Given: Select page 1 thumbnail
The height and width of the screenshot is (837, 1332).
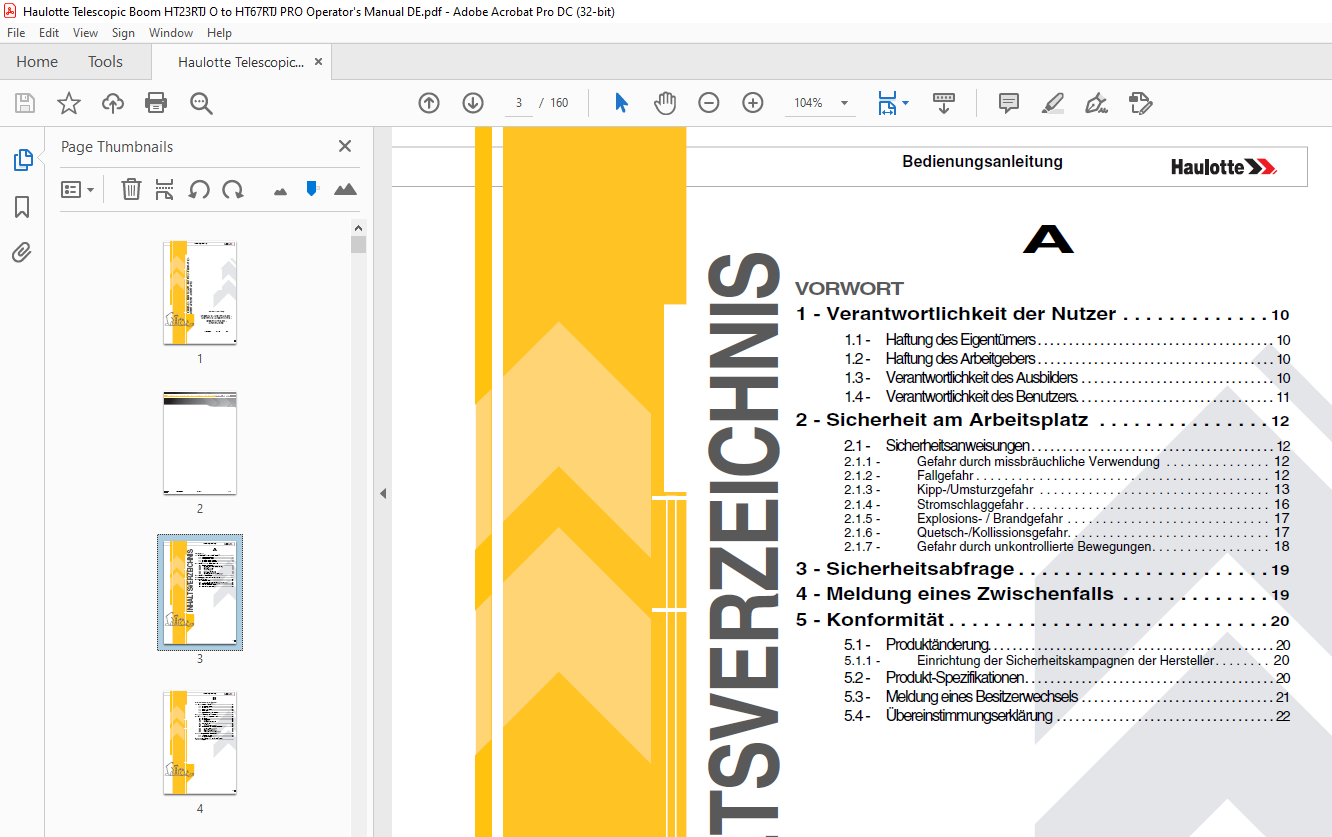Looking at the screenshot, I should click(200, 292).
